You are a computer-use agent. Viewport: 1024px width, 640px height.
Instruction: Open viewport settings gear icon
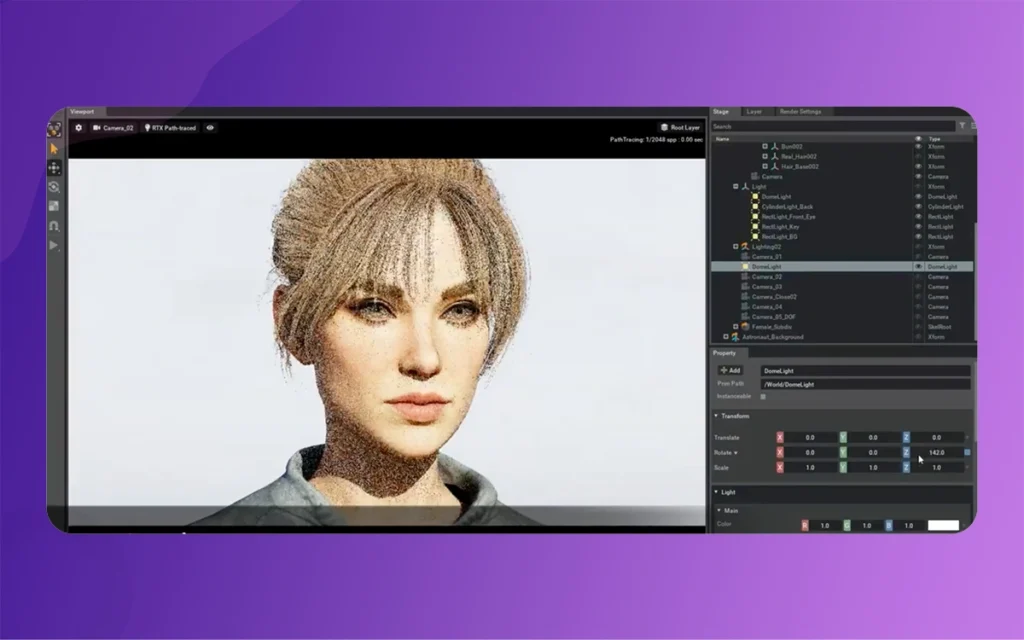pos(79,128)
